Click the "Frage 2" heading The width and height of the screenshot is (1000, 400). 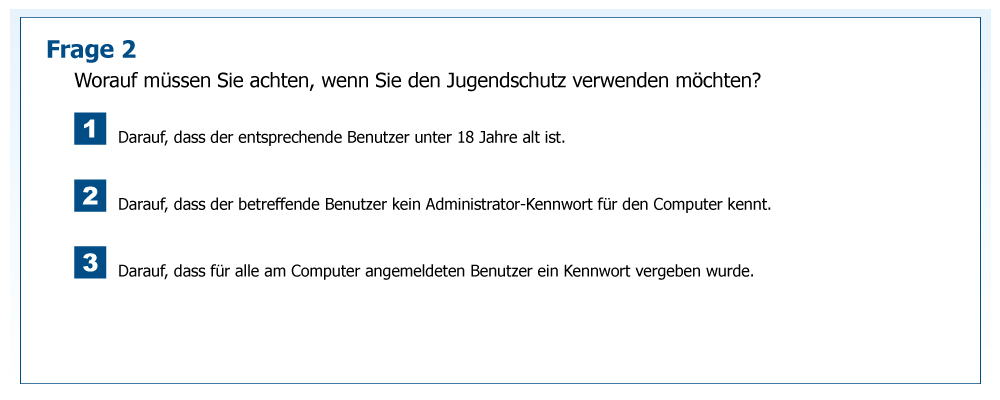[91, 50]
